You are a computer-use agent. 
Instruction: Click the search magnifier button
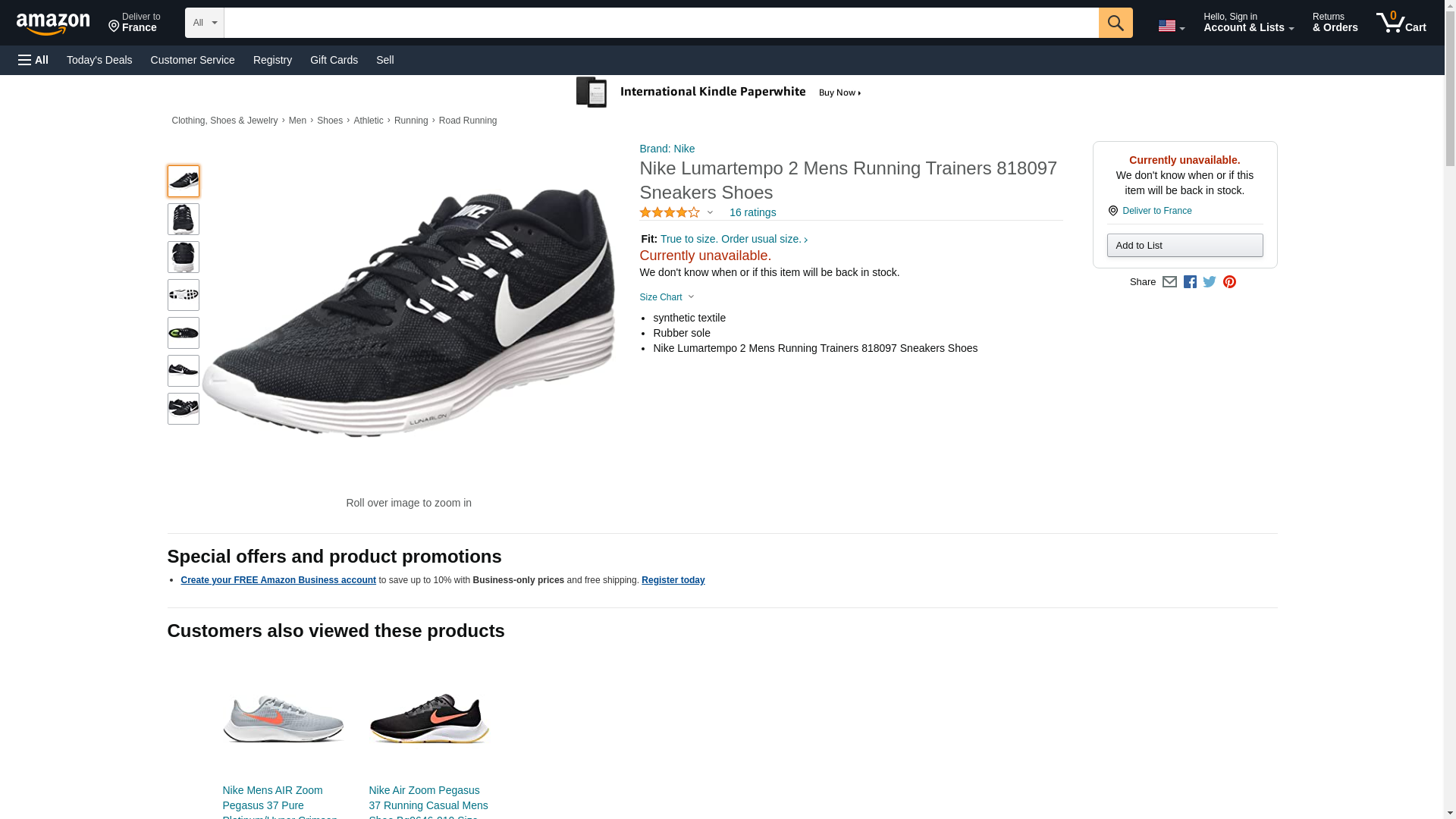tap(1115, 23)
